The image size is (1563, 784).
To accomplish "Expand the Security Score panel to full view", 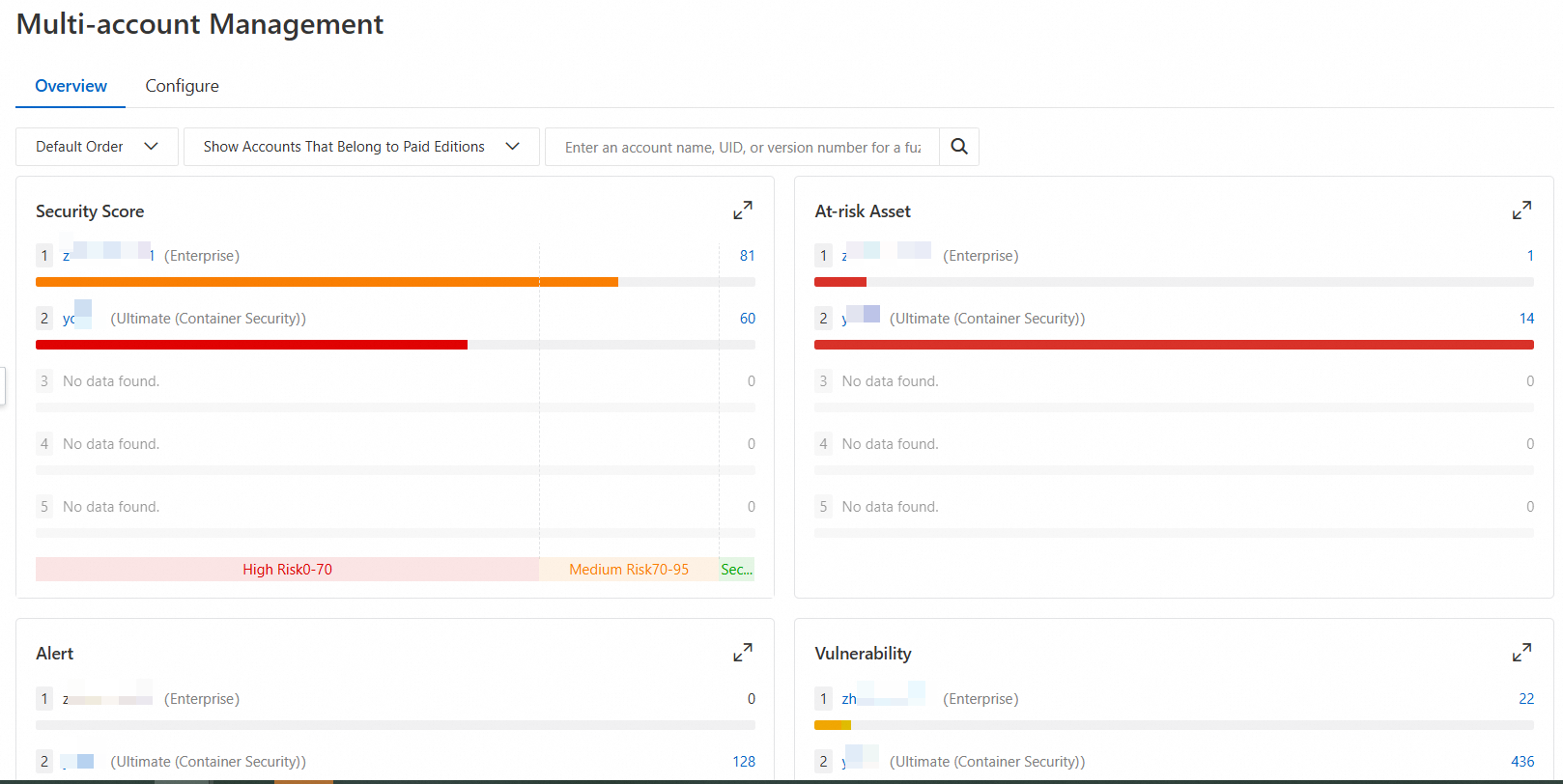I will tap(743, 210).
